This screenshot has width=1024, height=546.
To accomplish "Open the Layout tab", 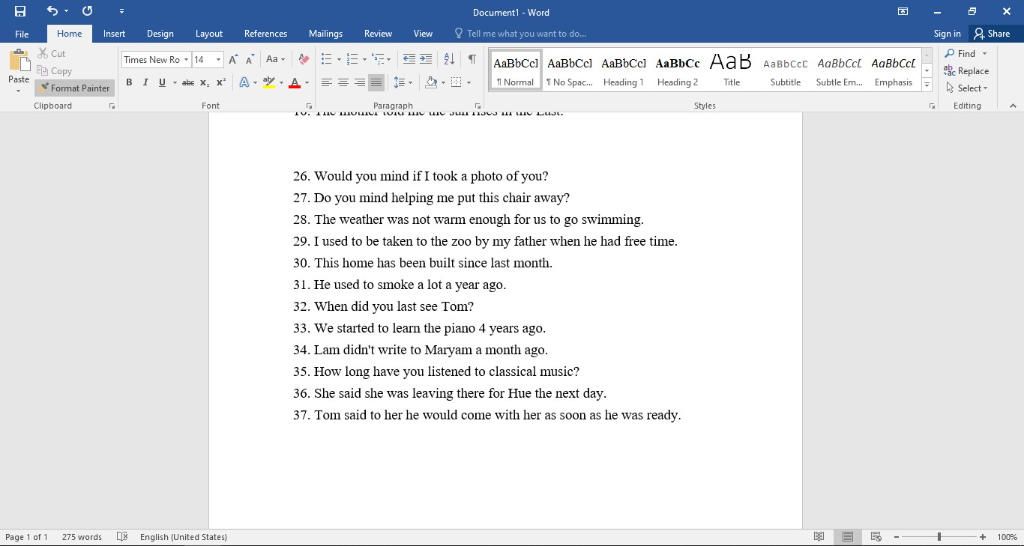I will 209,34.
